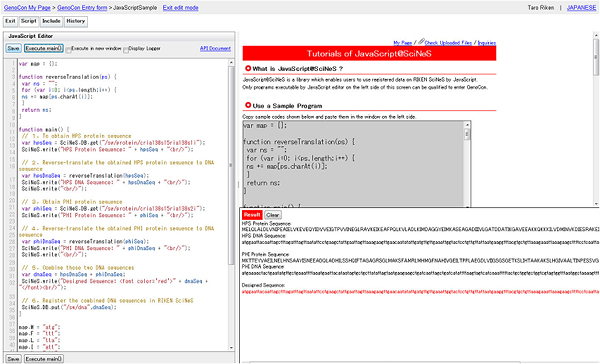
Task: Click the bottom Save button below editor
Action: tap(13, 359)
